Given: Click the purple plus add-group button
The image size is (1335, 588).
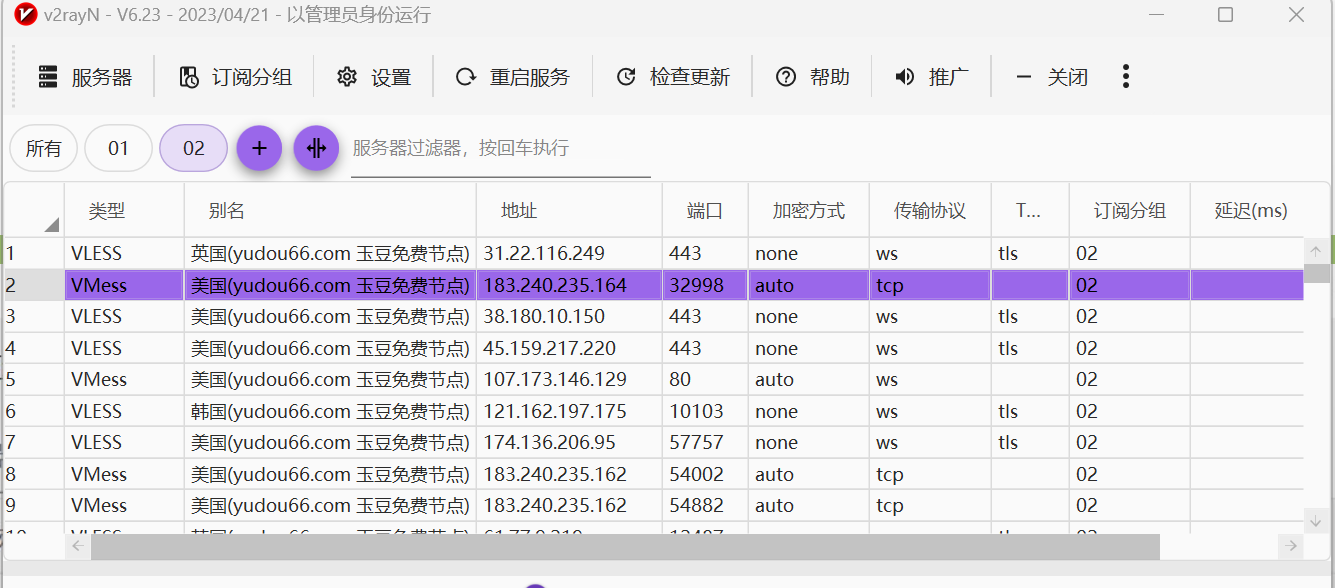Looking at the screenshot, I should tap(259, 148).
